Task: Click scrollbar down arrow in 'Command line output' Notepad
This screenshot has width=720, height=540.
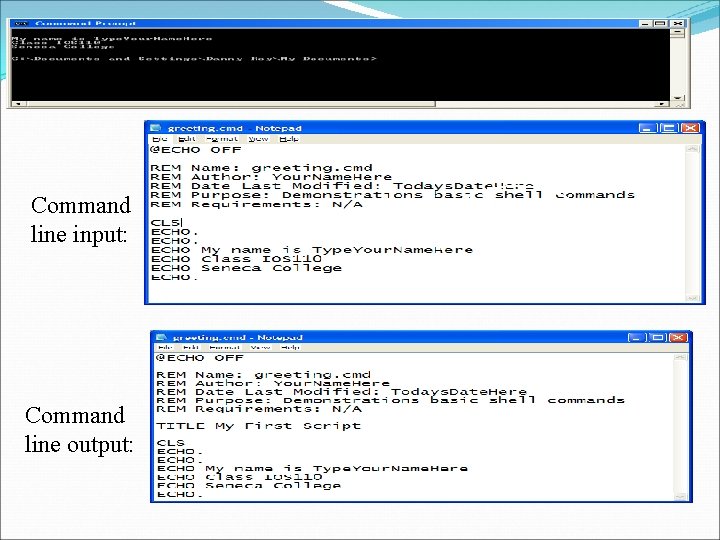Action: point(681,496)
